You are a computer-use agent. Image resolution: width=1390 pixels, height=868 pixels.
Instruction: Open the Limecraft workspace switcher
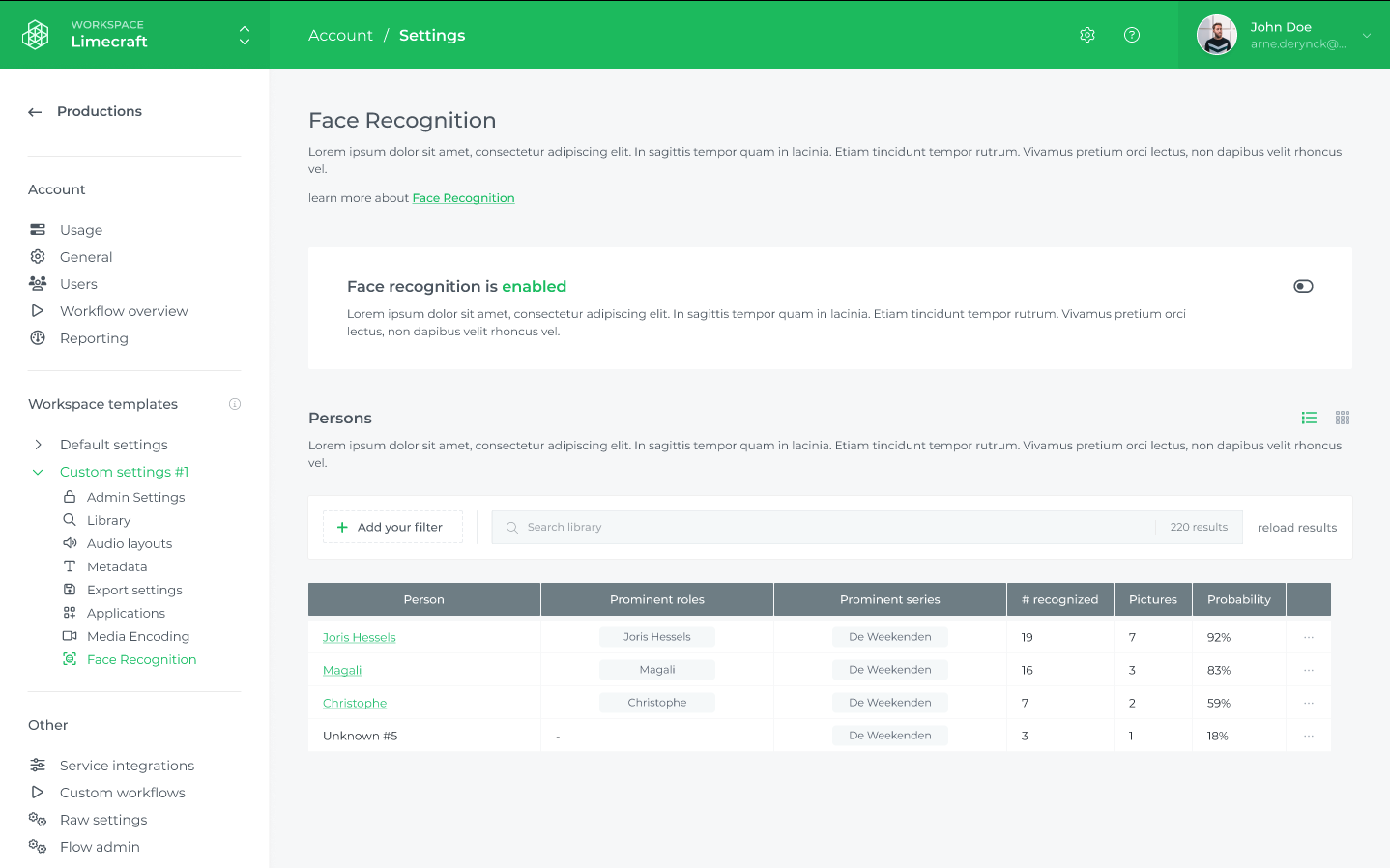(x=245, y=35)
